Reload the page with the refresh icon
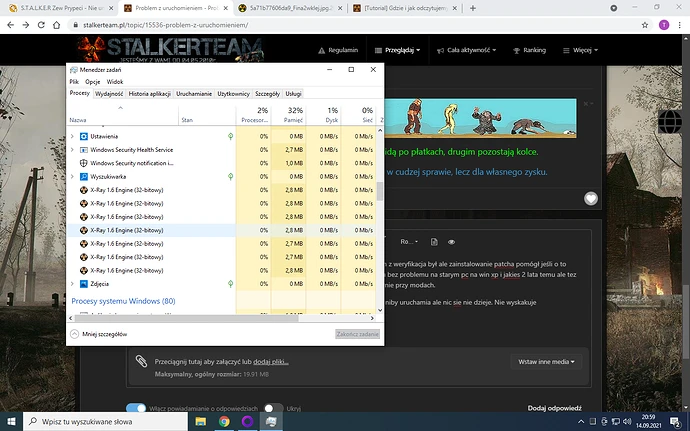This screenshot has height=431, width=690. click(41, 25)
